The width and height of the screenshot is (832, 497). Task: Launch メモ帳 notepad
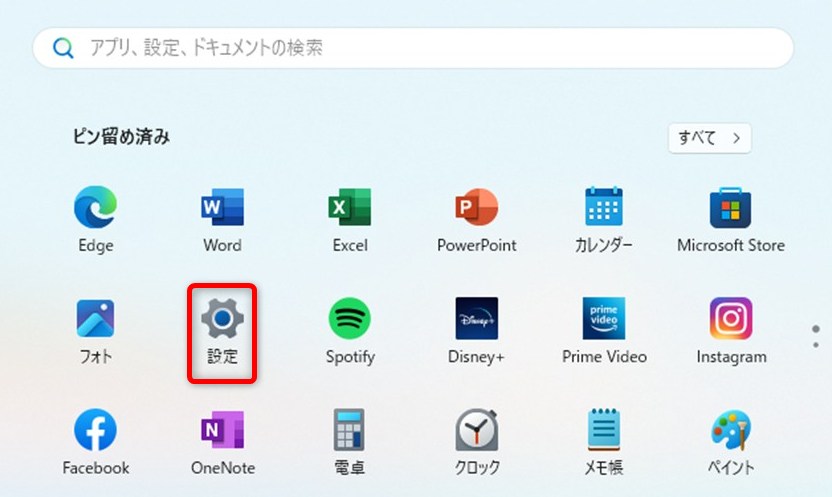pos(604,442)
